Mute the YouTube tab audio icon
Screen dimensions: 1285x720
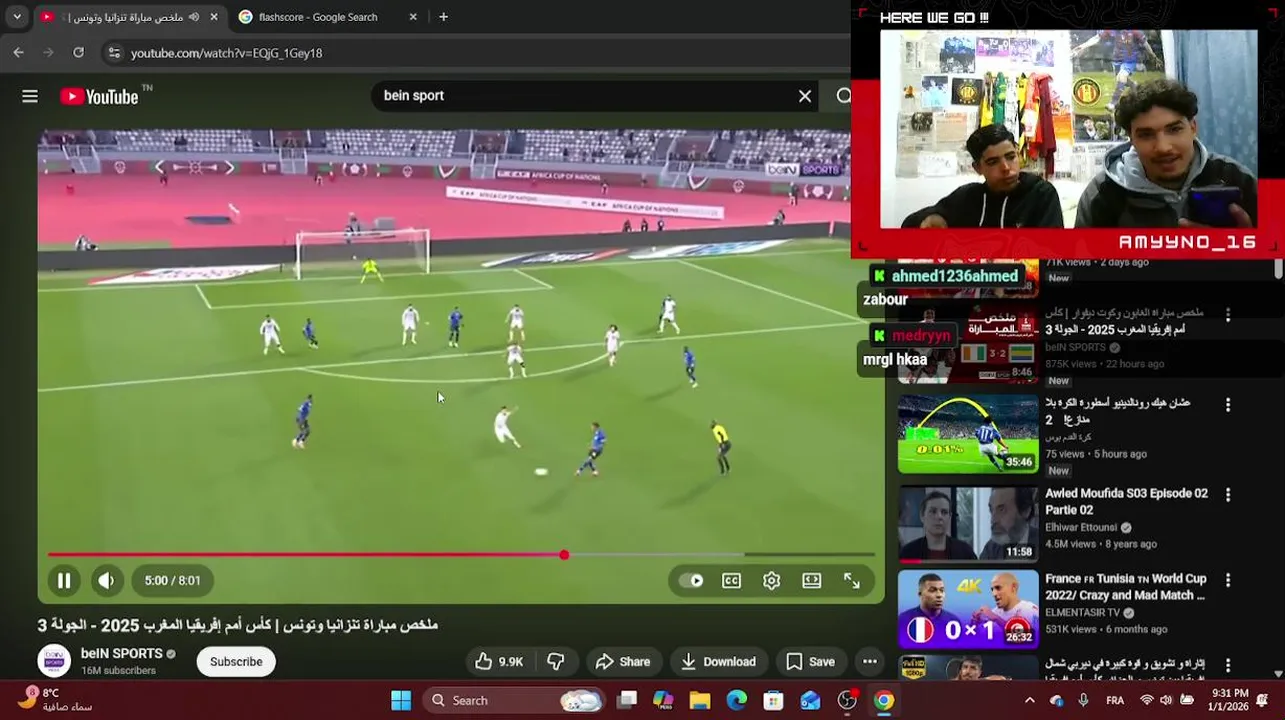[x=193, y=17]
